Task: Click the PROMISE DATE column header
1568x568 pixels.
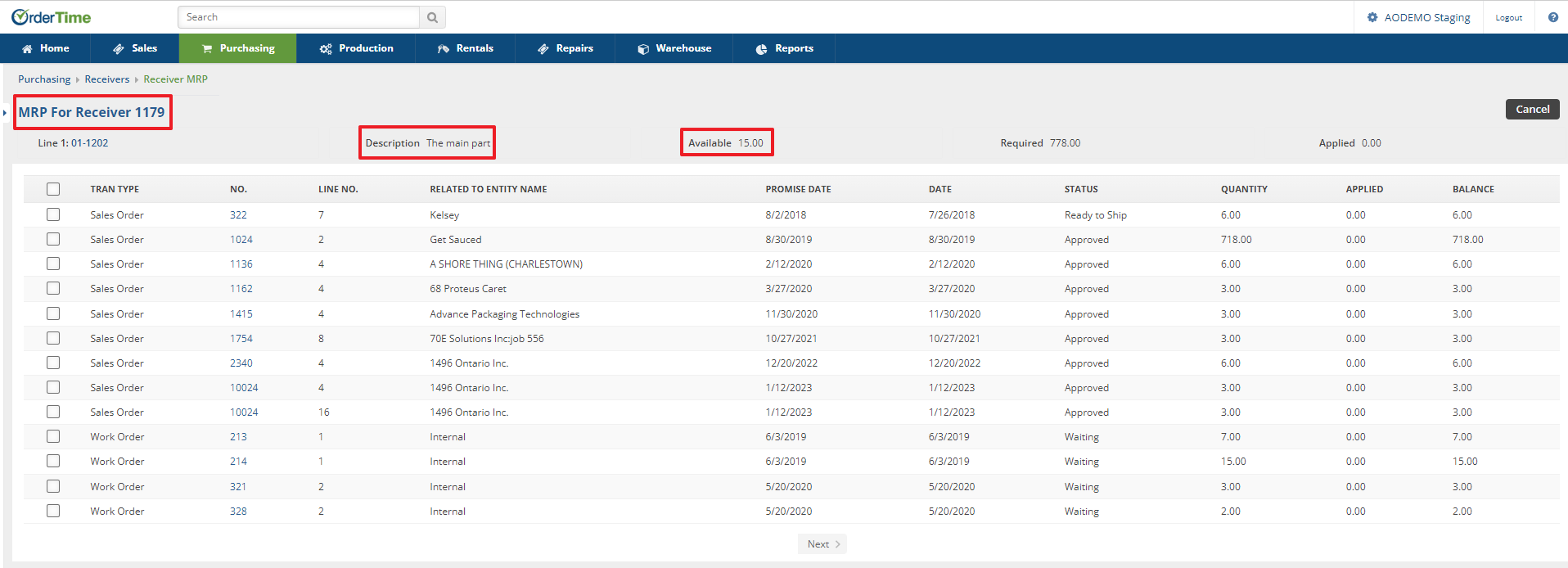Action: point(798,189)
